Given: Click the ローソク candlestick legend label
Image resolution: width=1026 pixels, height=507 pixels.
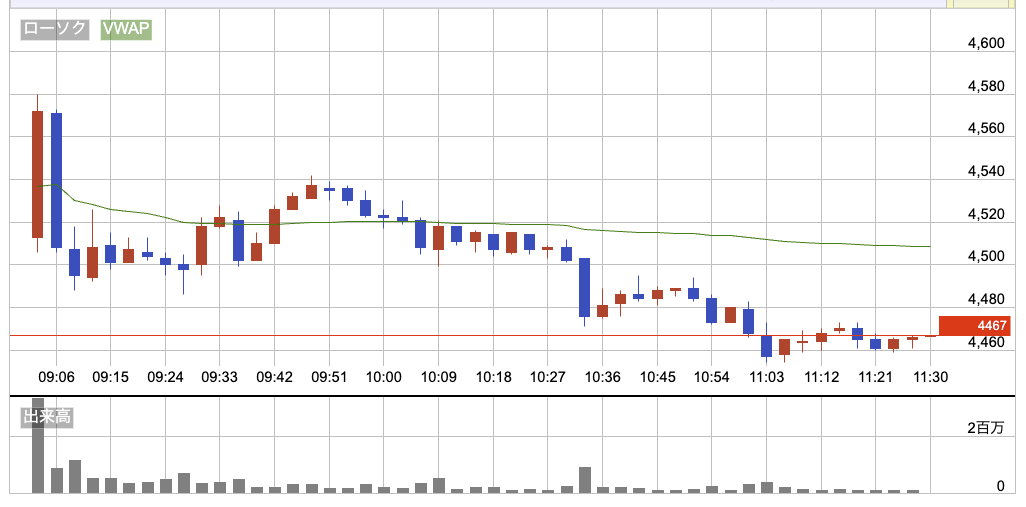Looking at the screenshot, I should point(57,30).
